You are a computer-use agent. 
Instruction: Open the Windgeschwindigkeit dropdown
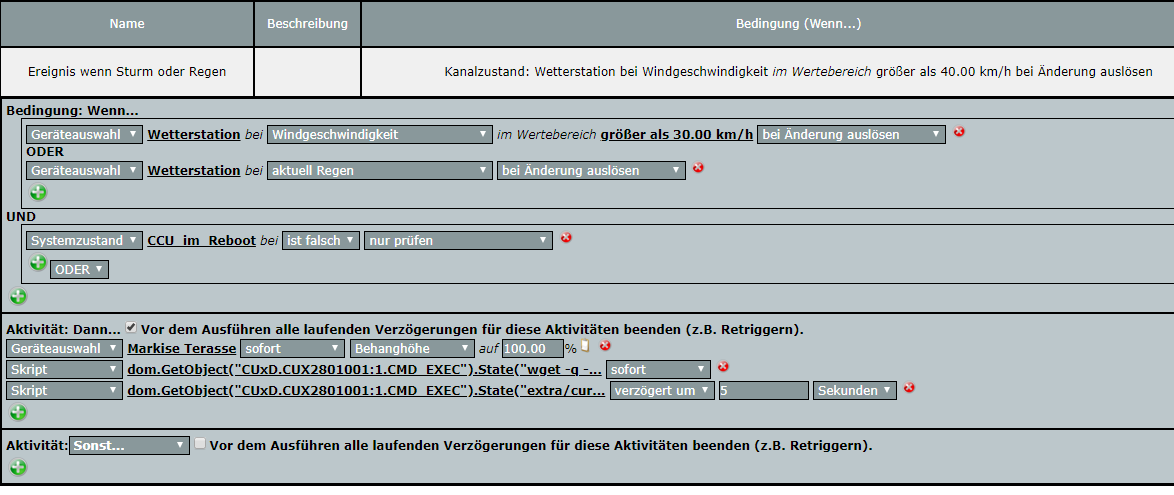tap(378, 134)
